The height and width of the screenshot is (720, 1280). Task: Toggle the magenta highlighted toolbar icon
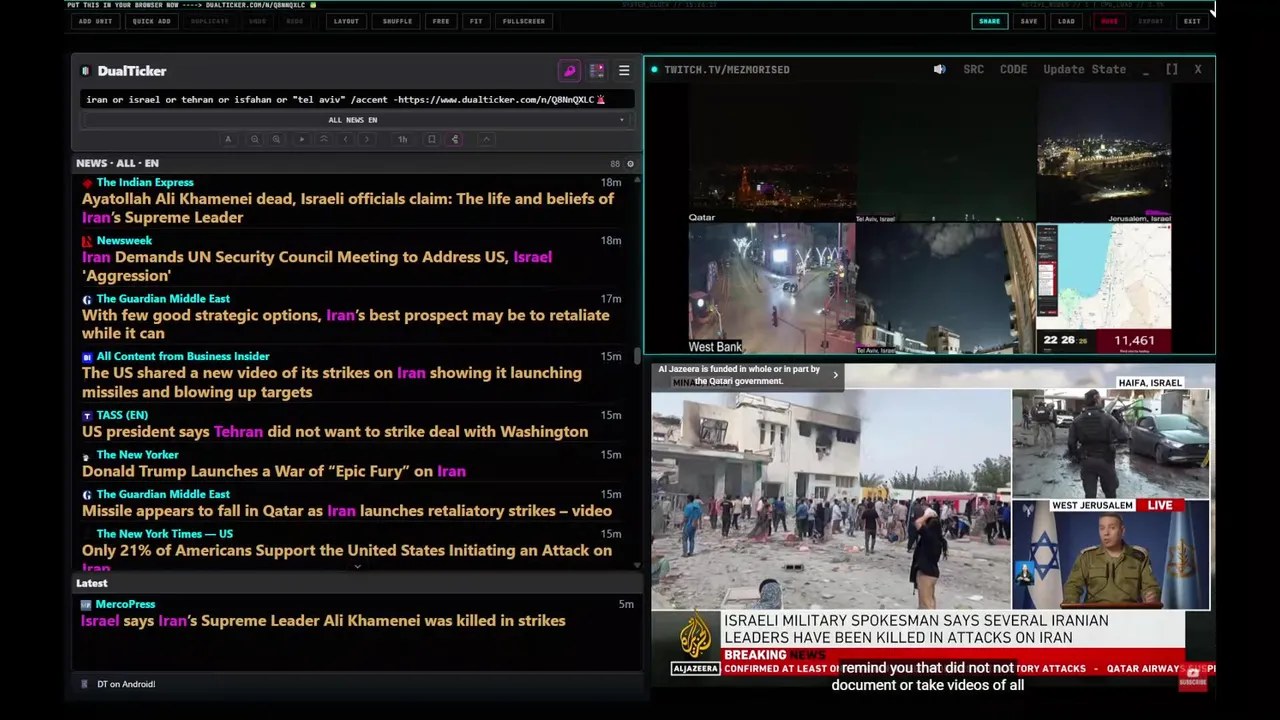pos(455,139)
